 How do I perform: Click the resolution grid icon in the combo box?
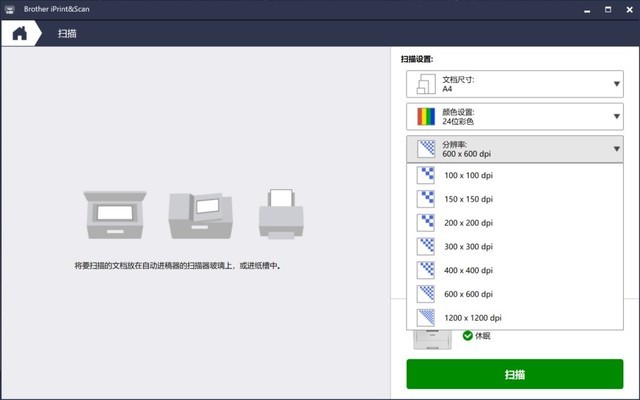coord(426,149)
